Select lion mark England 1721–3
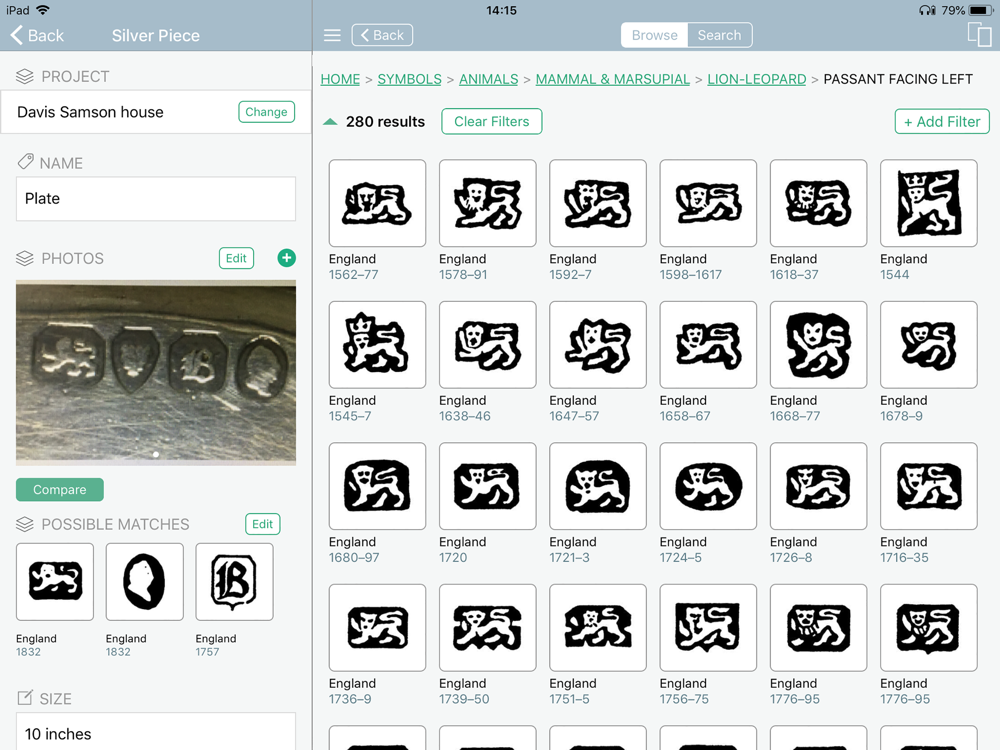Viewport: 1000px width, 750px height. tap(598, 486)
